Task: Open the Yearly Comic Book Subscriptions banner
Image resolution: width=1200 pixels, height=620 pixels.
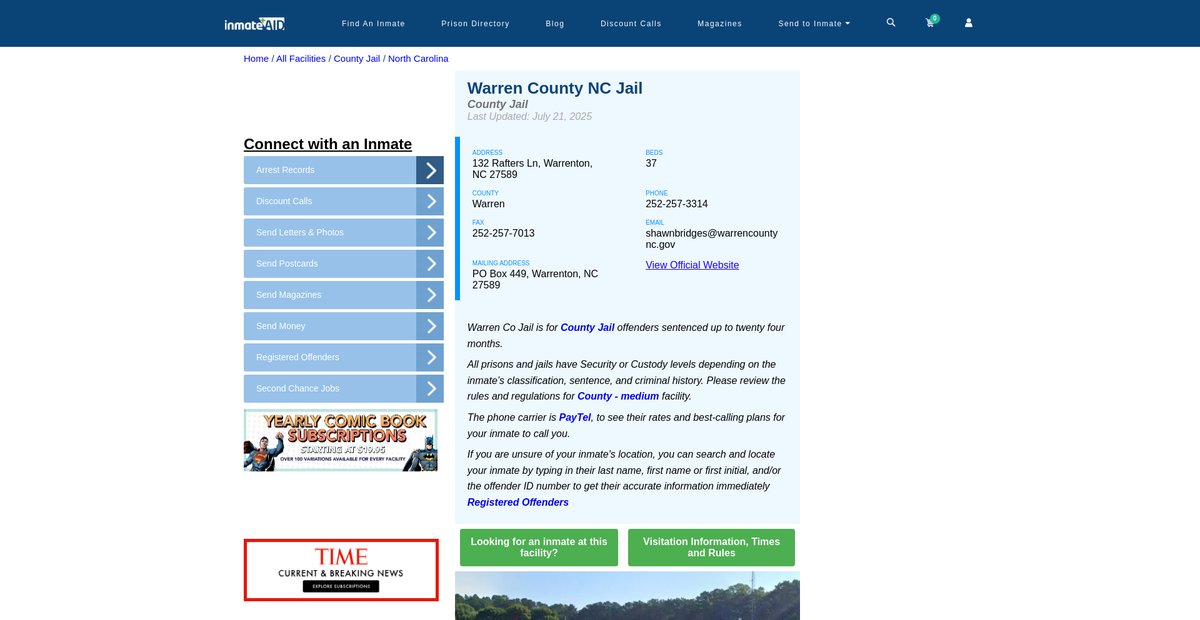Action: point(341,440)
